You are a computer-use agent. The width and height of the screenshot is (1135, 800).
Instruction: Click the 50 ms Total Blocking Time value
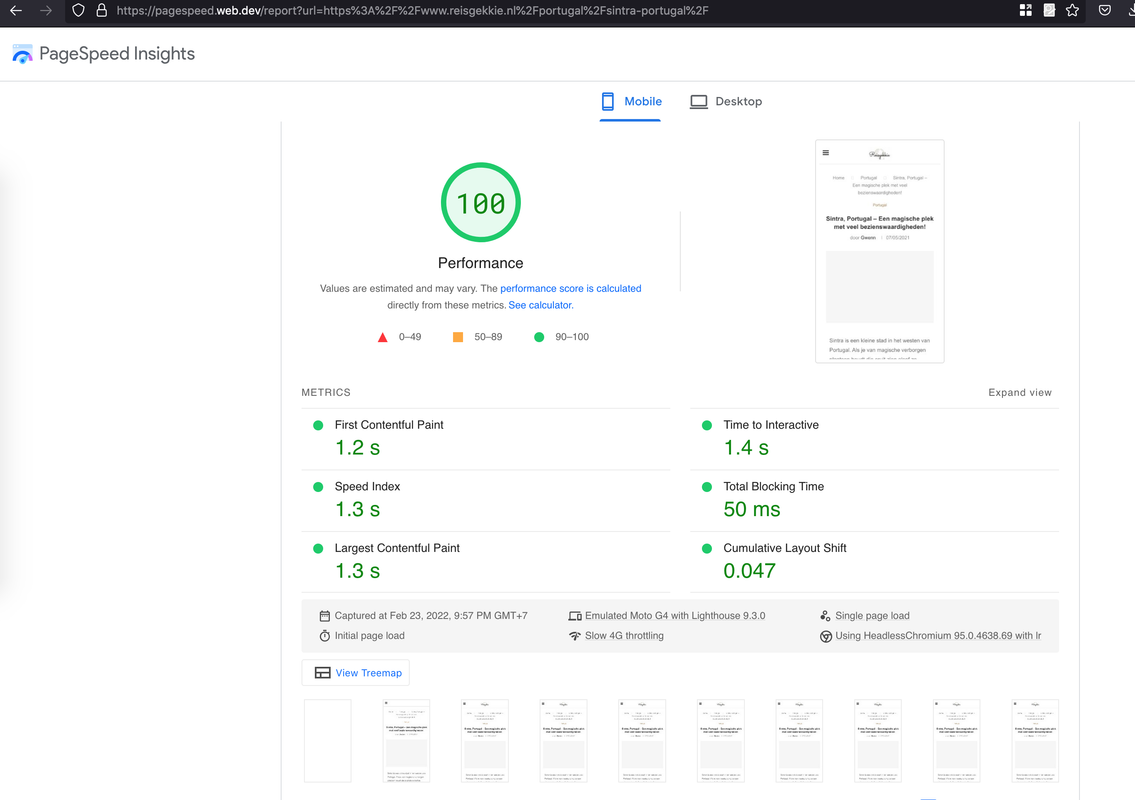751,510
